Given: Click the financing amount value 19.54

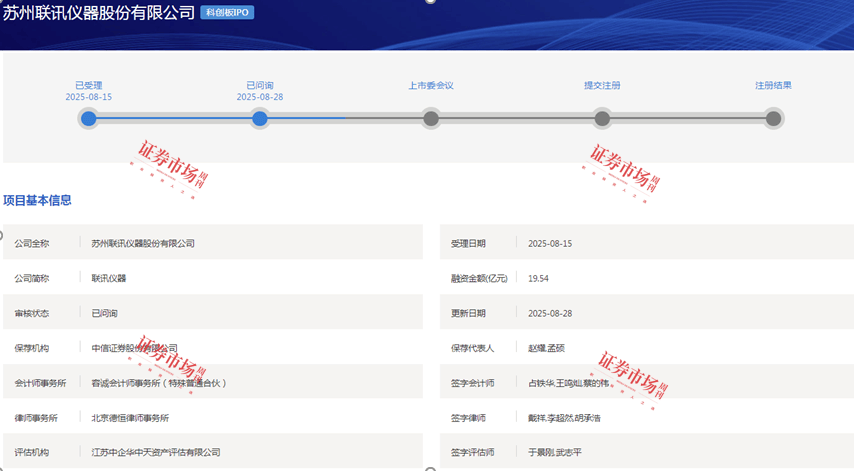Looking at the screenshot, I should pos(539,278).
